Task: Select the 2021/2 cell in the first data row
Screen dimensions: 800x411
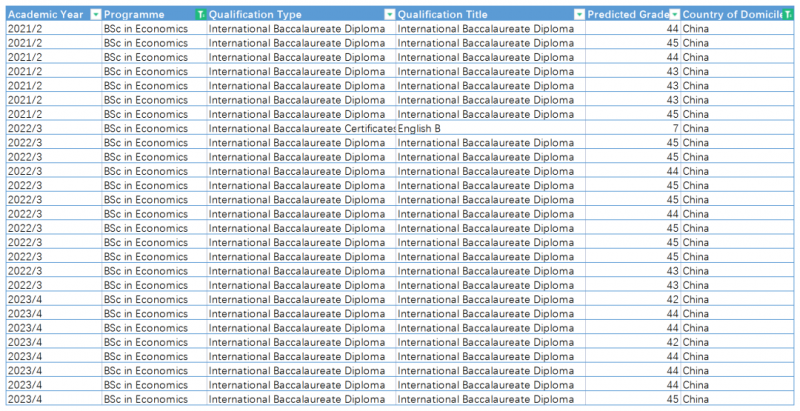Action: 54,29
